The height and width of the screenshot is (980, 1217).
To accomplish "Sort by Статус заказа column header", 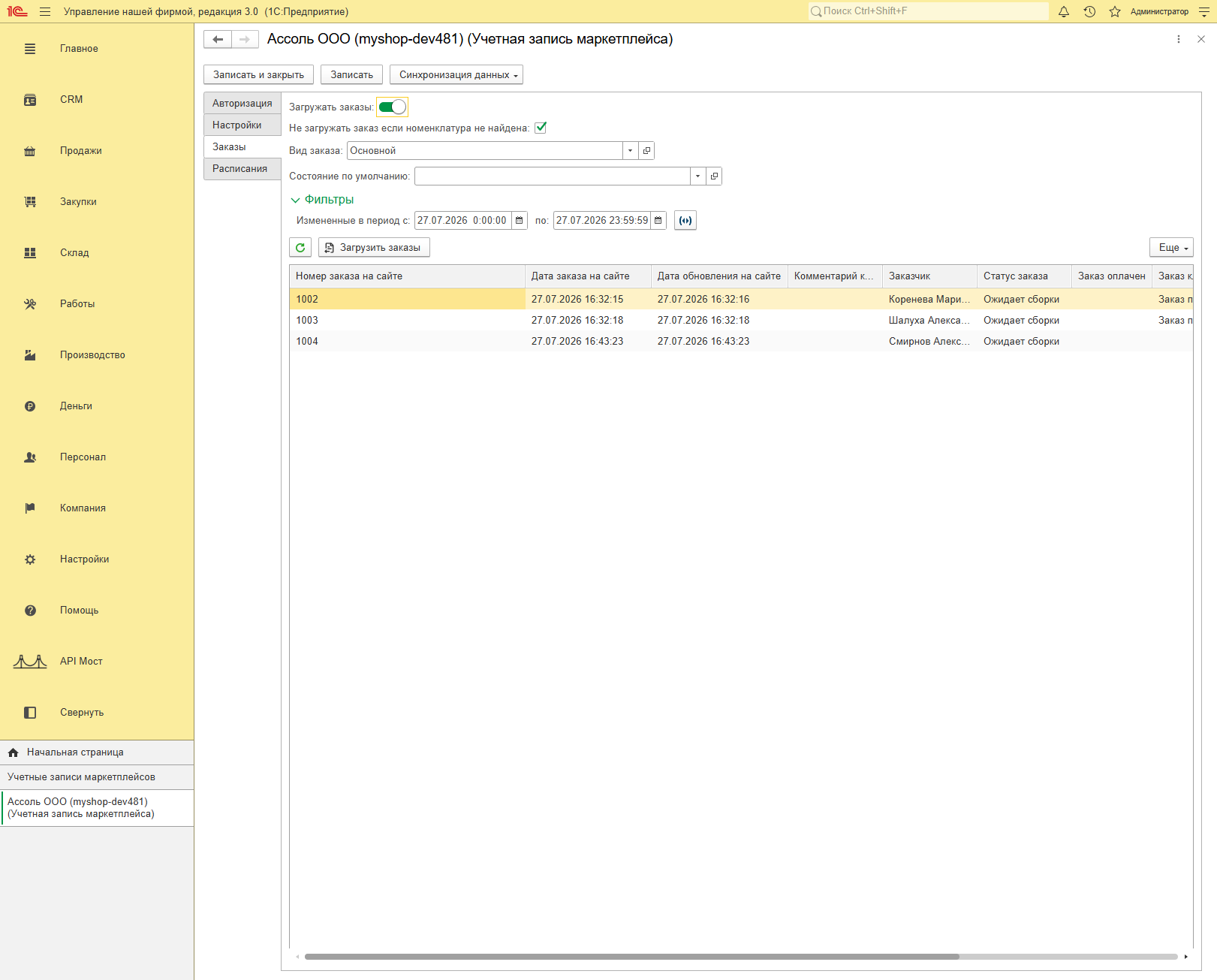I will pos(1024,276).
